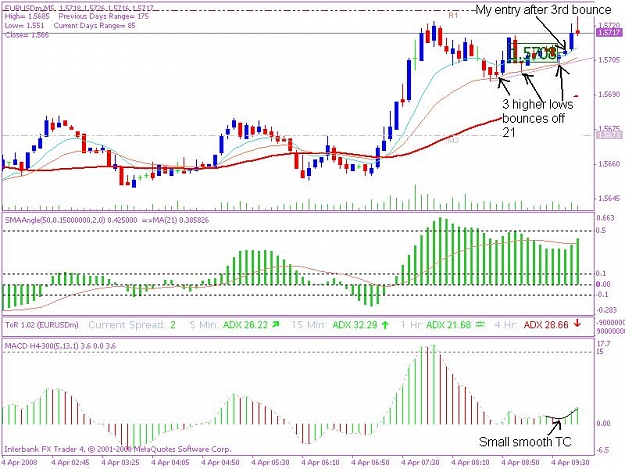
Task: Click the M3 pivot level label
Action: click(453, 140)
